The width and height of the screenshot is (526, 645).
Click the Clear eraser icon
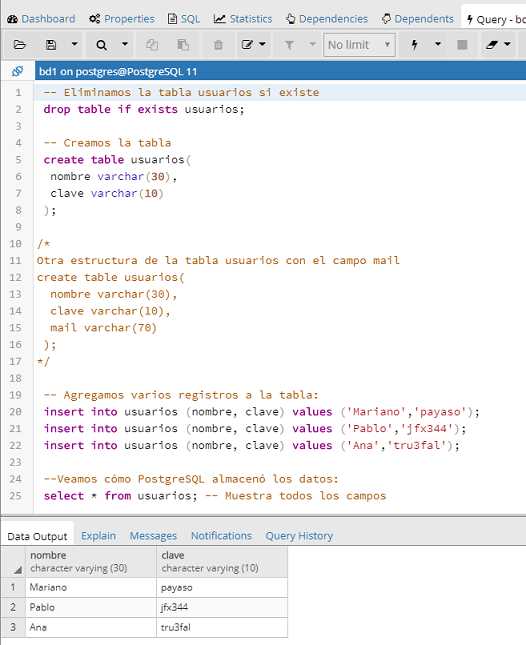pyautogui.click(x=491, y=45)
